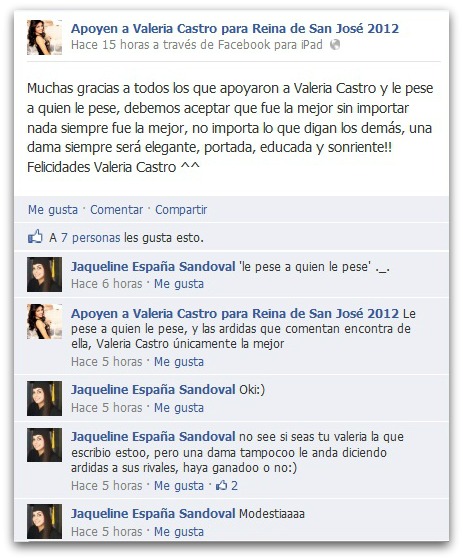Click page avatar beside 'Le pese a quien' reply
463x560 pixels.
pos(44,321)
